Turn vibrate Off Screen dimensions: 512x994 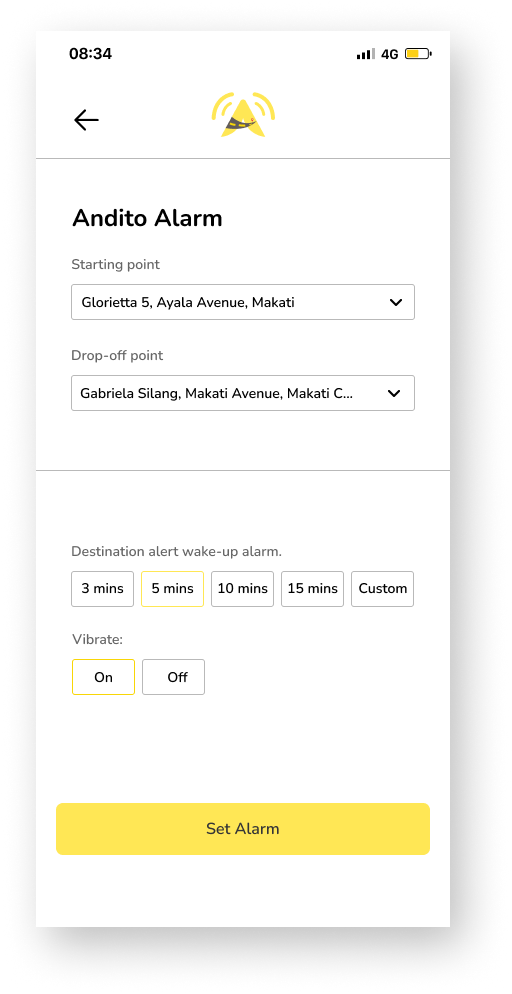[x=174, y=677]
